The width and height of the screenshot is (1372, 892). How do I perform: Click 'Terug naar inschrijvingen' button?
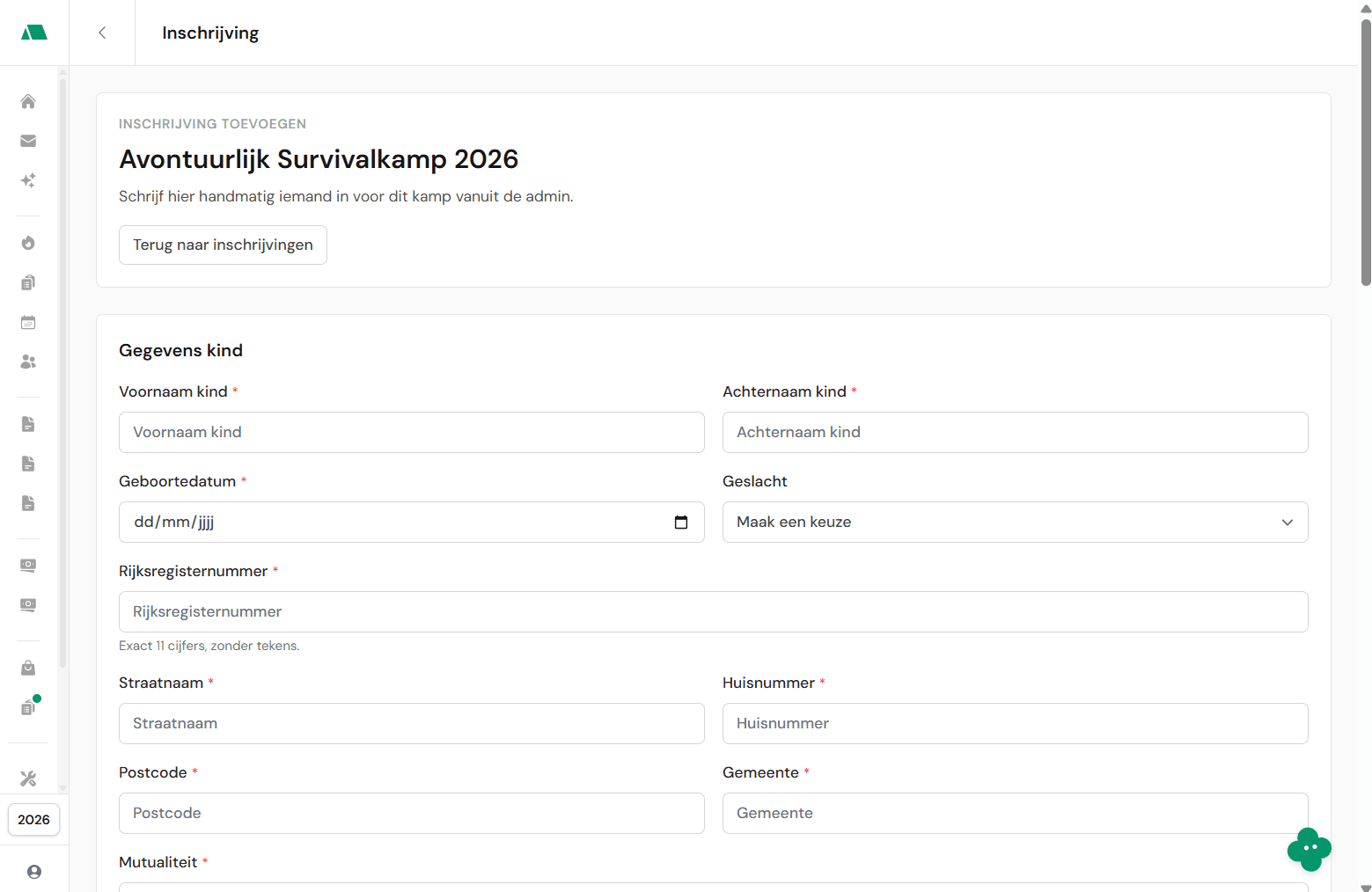(x=223, y=245)
